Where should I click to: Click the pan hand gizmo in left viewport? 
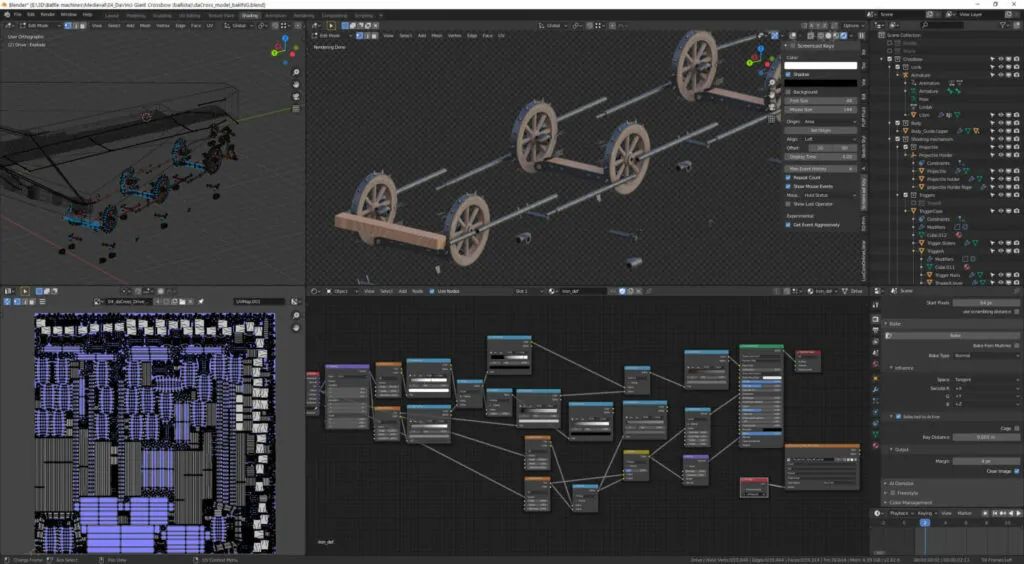(x=296, y=84)
